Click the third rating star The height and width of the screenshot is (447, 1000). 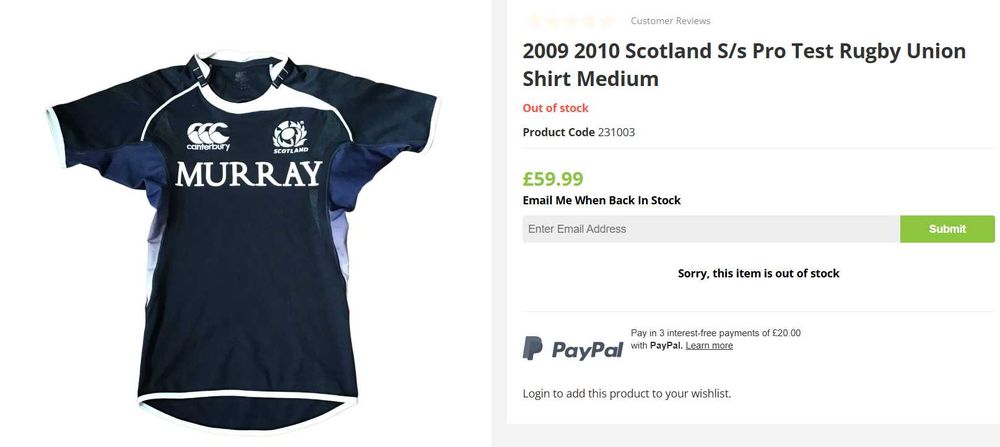(x=571, y=20)
